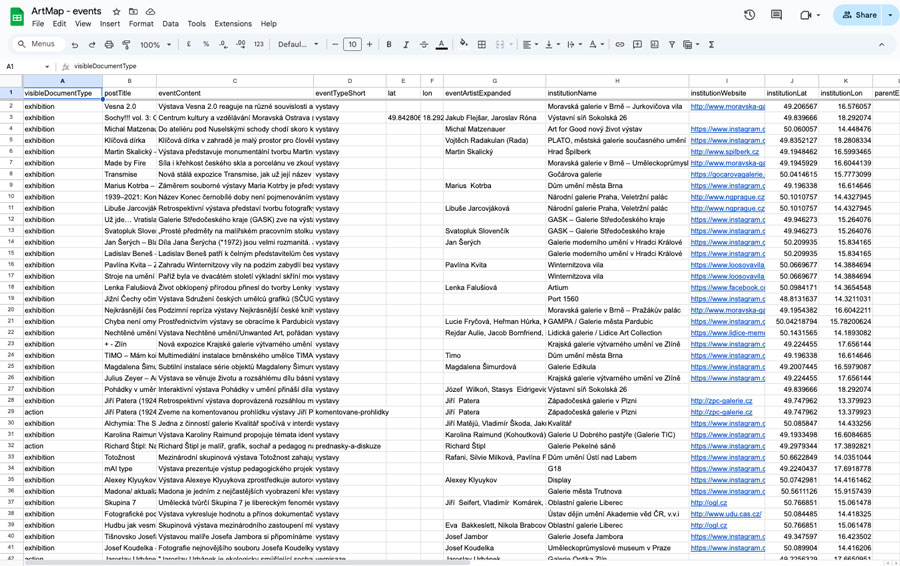
Task: Open the Tools menu
Action: pos(196,24)
